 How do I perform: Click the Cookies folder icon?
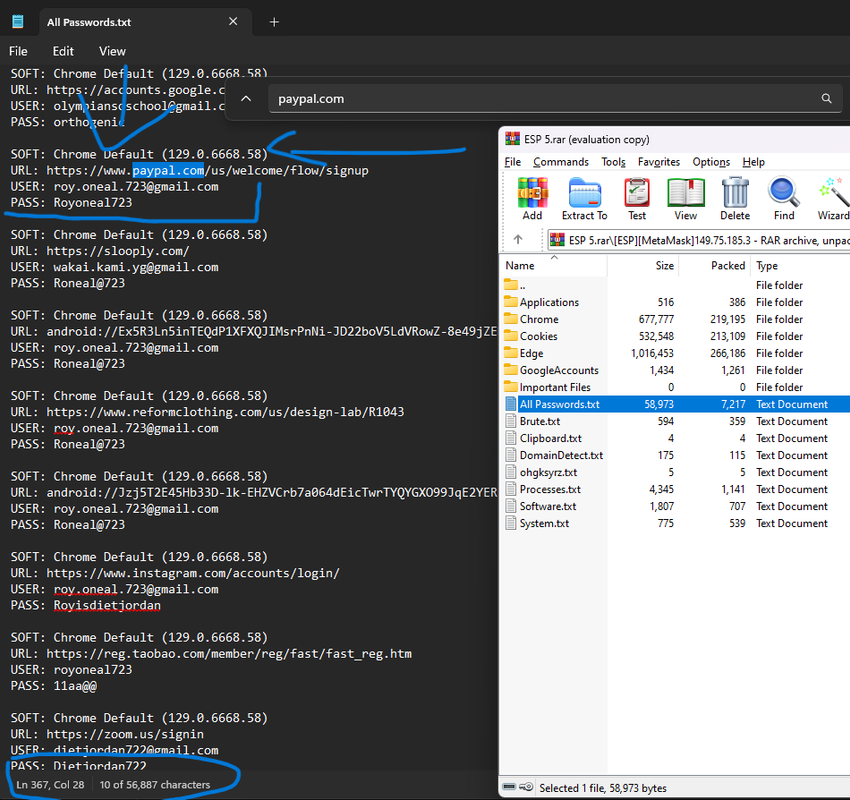click(x=511, y=336)
